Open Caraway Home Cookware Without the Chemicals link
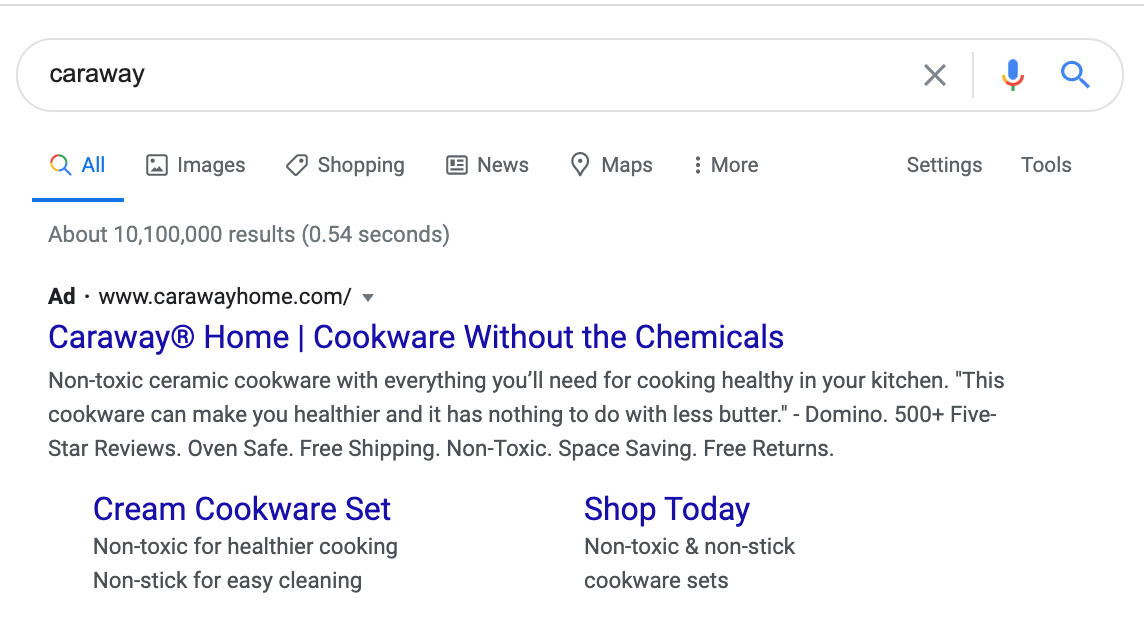The height and width of the screenshot is (630, 1144). tap(416, 337)
